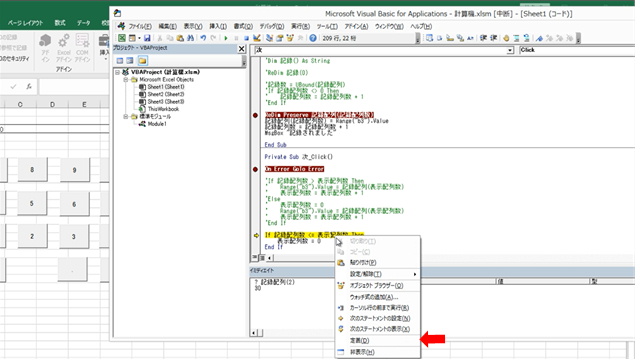Click the Uncomment Block toolbar icon
The width and height of the screenshot is (640, 360).
527,38
